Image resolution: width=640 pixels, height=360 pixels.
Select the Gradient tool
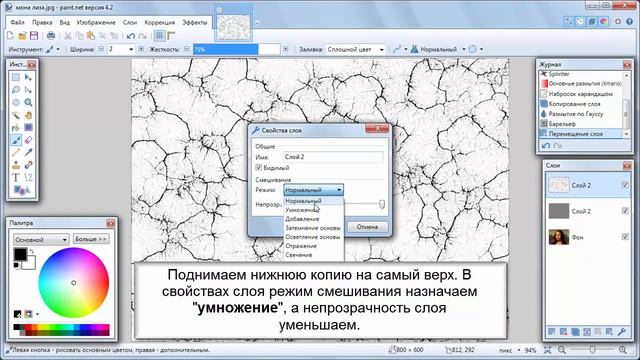click(x=28, y=128)
